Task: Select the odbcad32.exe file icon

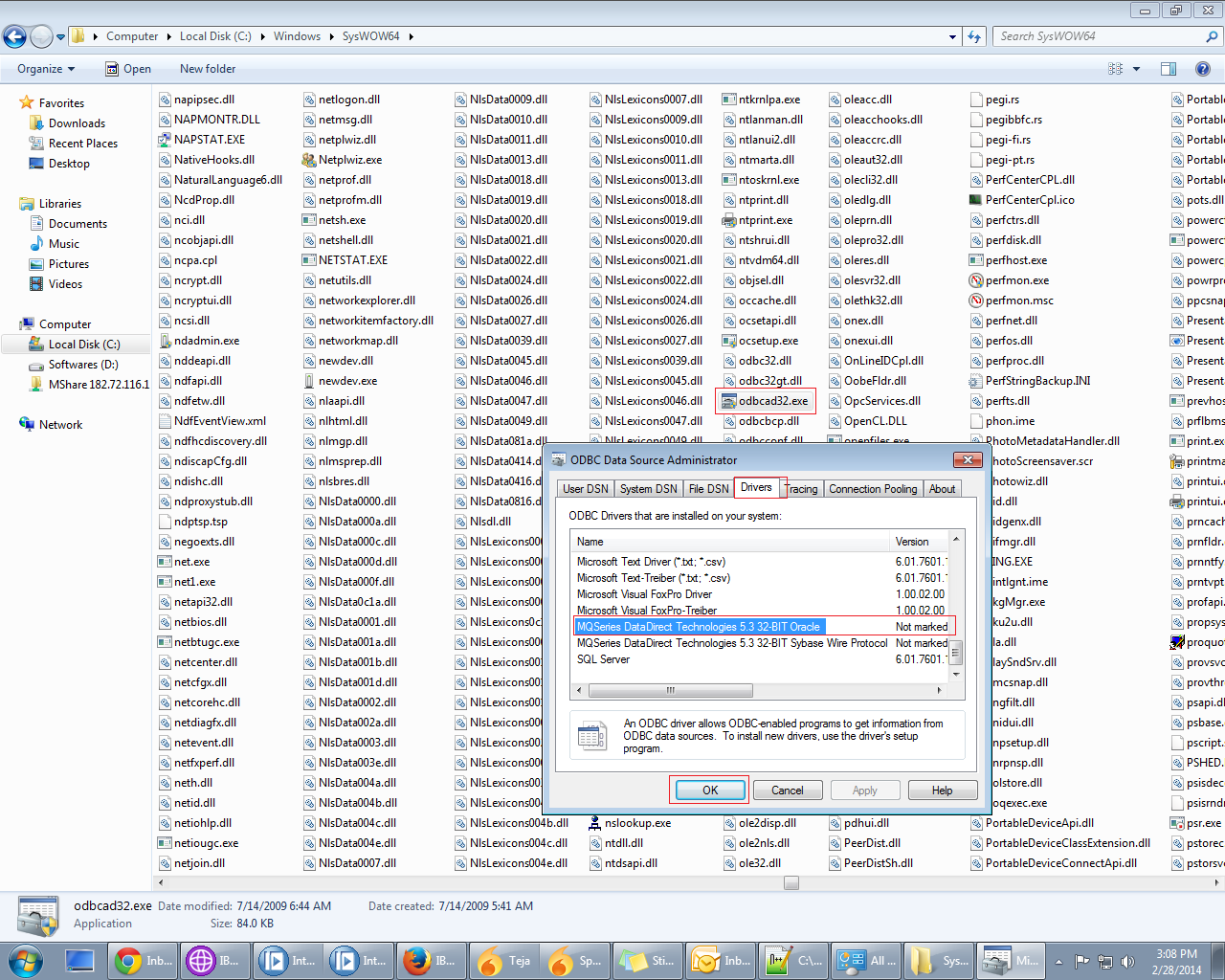Action: pyautogui.click(x=729, y=401)
